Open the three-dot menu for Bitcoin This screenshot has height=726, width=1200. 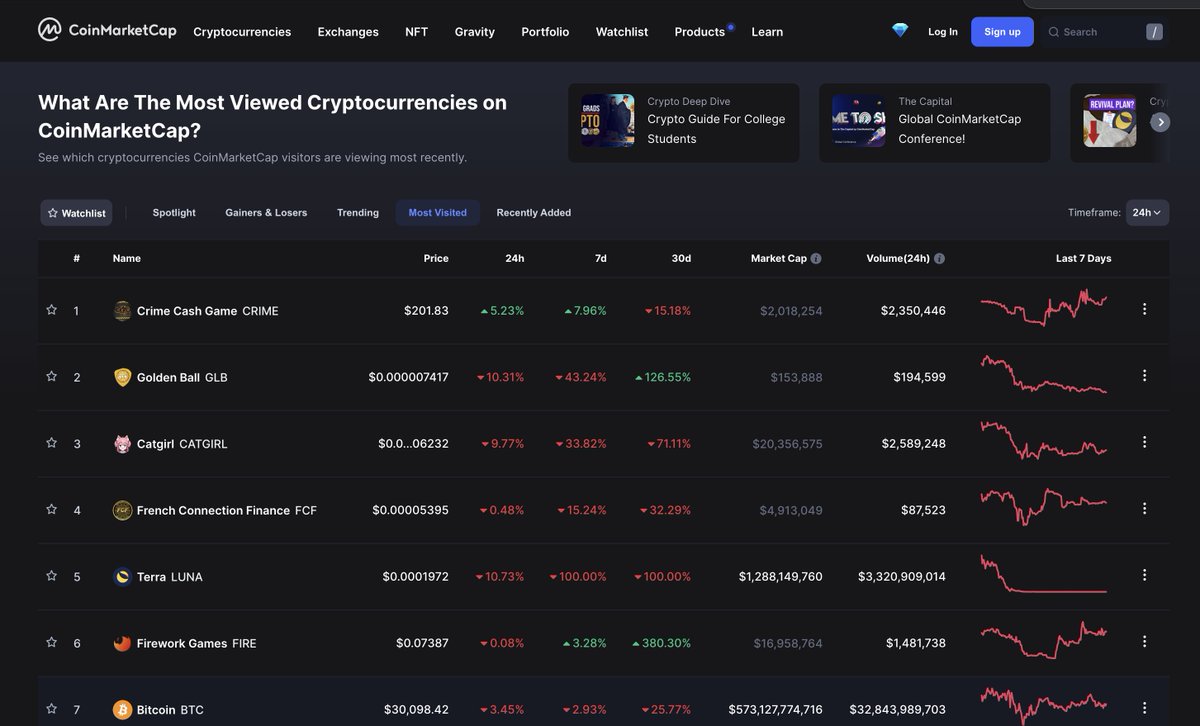pos(1145,708)
